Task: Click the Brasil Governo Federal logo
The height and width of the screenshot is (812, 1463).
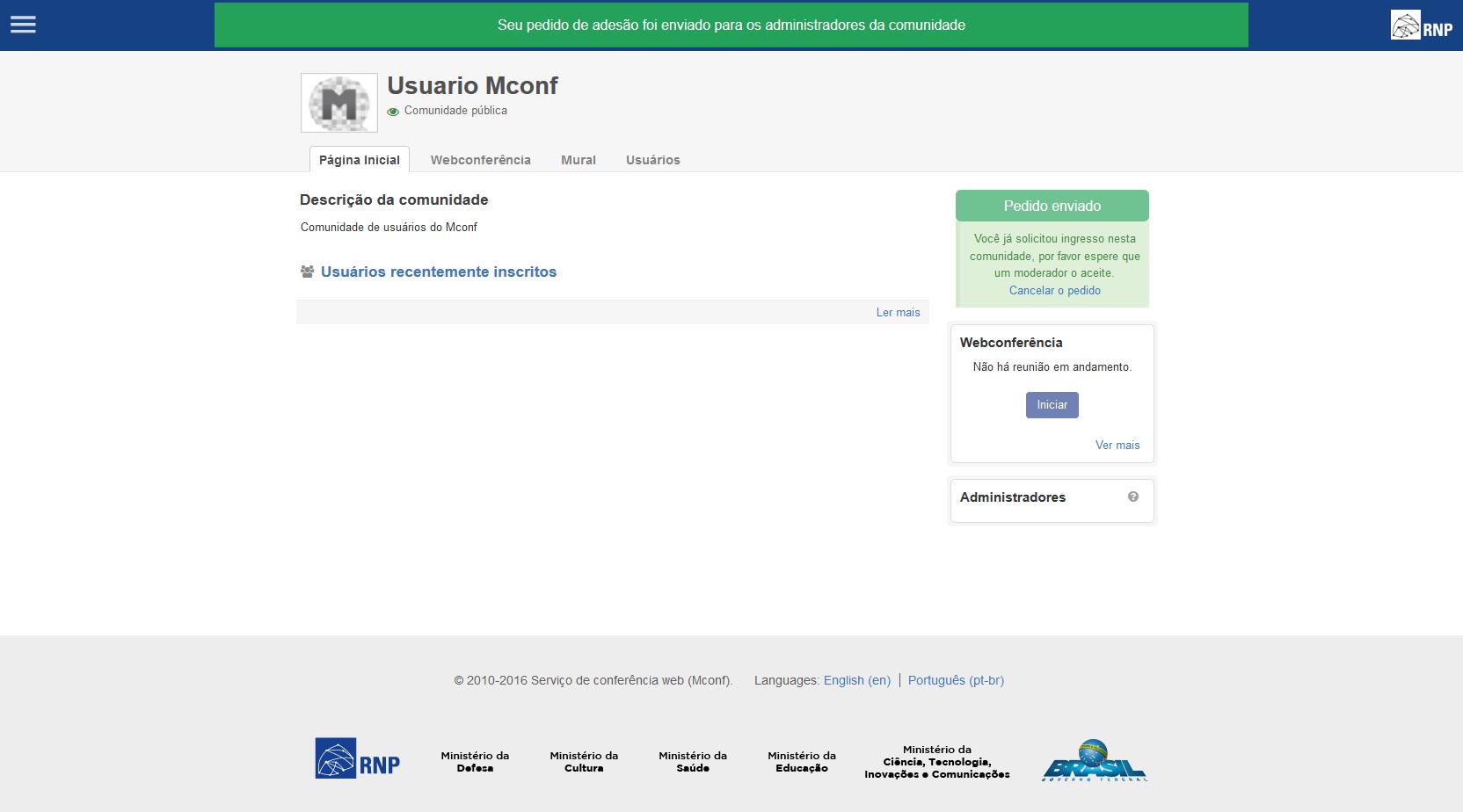Action: [x=1095, y=760]
